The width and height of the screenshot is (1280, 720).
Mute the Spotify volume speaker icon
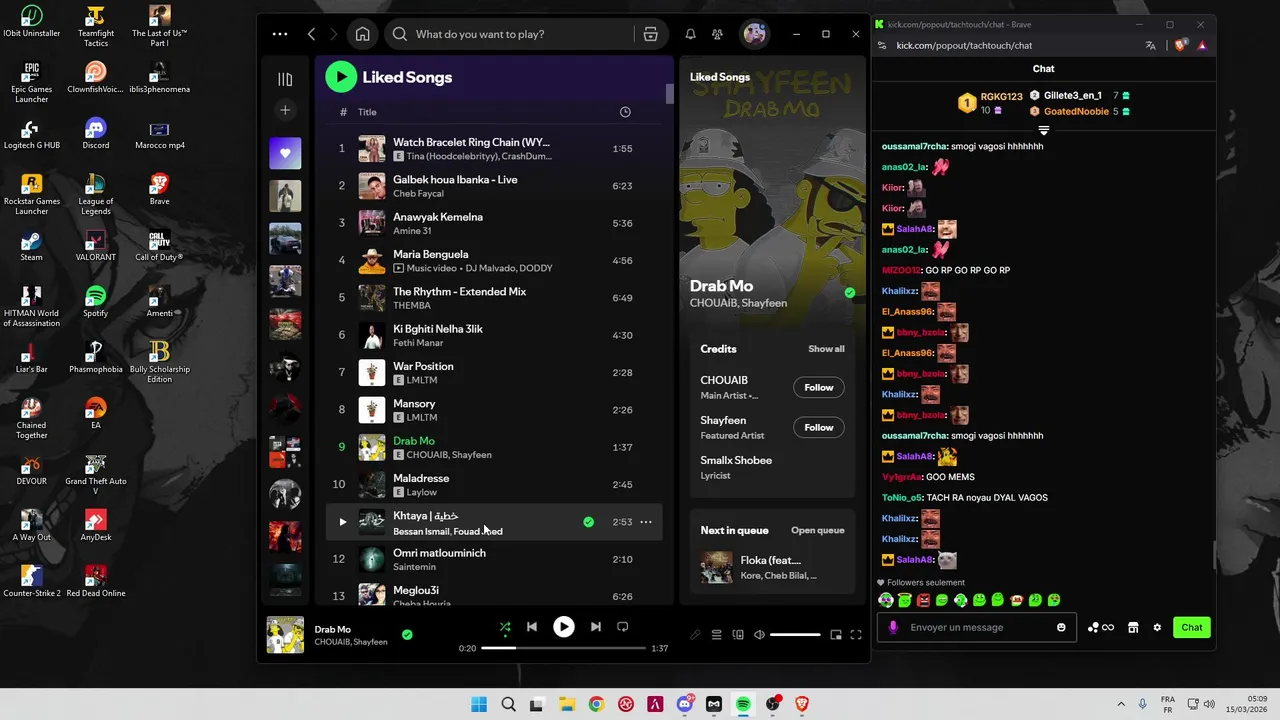(x=759, y=635)
